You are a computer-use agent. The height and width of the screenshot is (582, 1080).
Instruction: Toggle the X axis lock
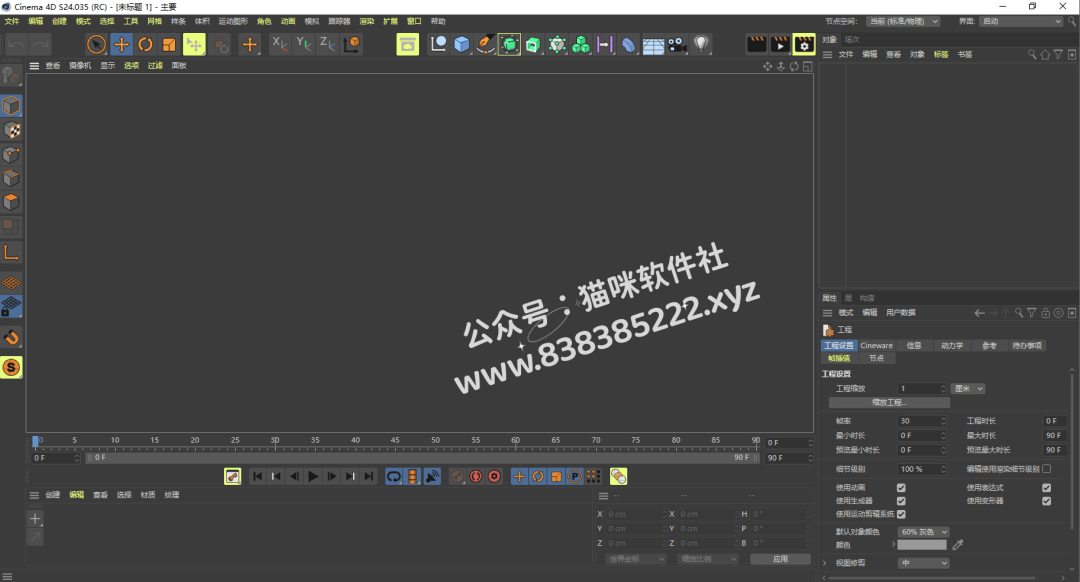(279, 44)
